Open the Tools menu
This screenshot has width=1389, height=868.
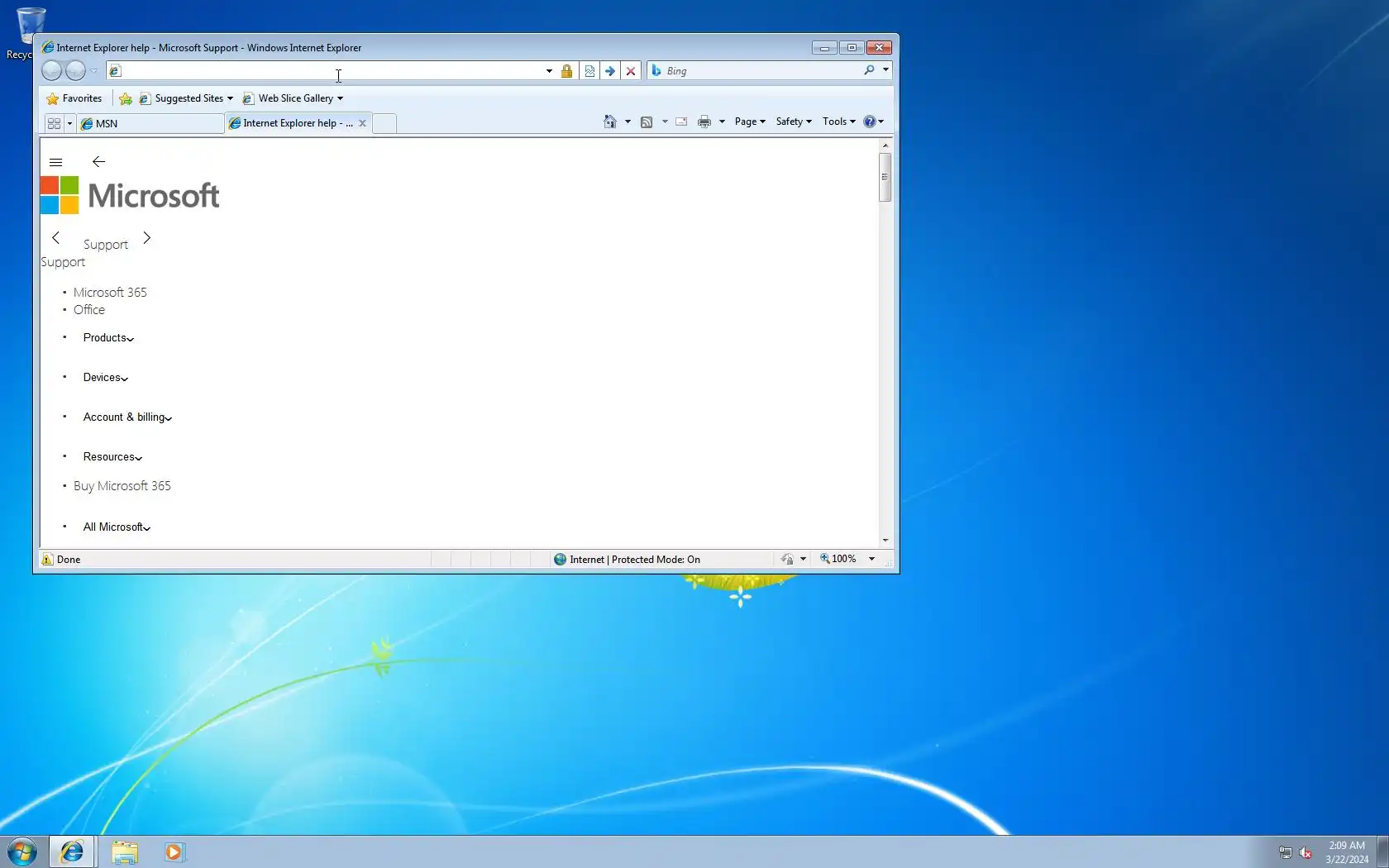838,122
